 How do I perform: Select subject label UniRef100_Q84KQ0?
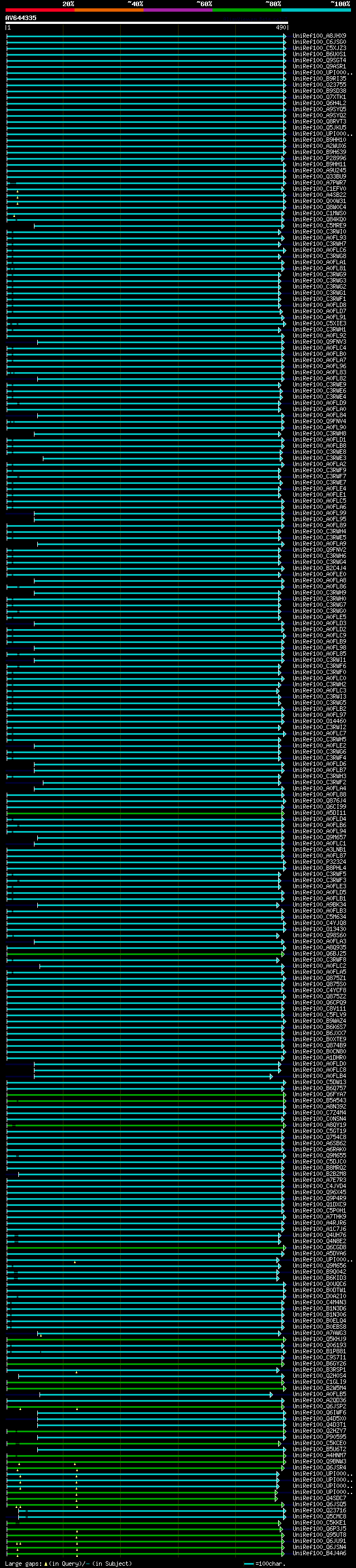[x=319, y=219]
